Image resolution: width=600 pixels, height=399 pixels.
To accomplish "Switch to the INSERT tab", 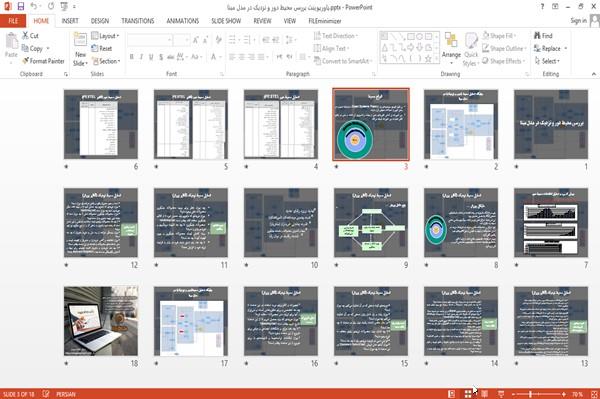I will 70,21.
